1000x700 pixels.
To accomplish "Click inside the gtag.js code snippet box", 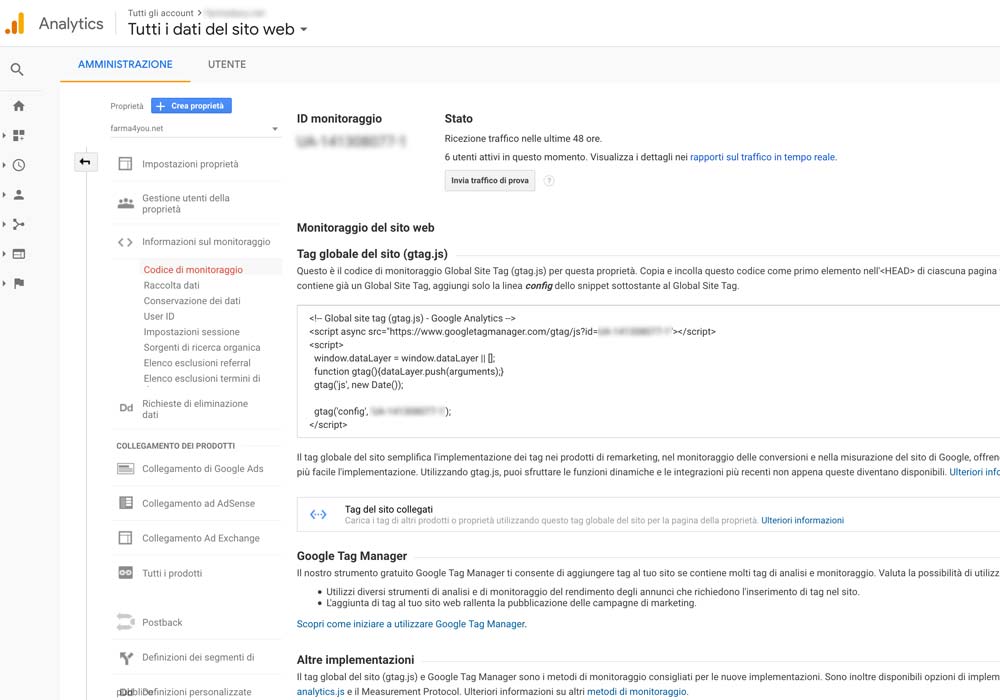I will pyautogui.click(x=648, y=371).
